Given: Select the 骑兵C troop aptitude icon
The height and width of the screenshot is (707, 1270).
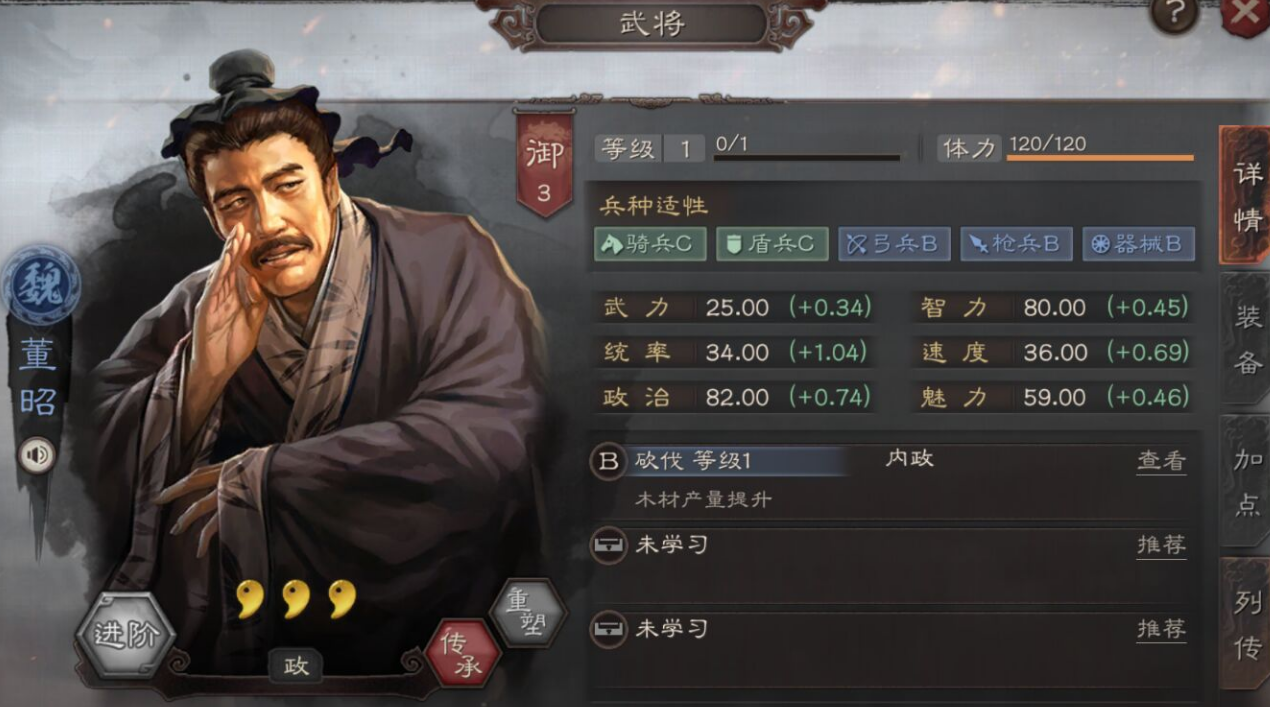Looking at the screenshot, I should tap(650, 244).
